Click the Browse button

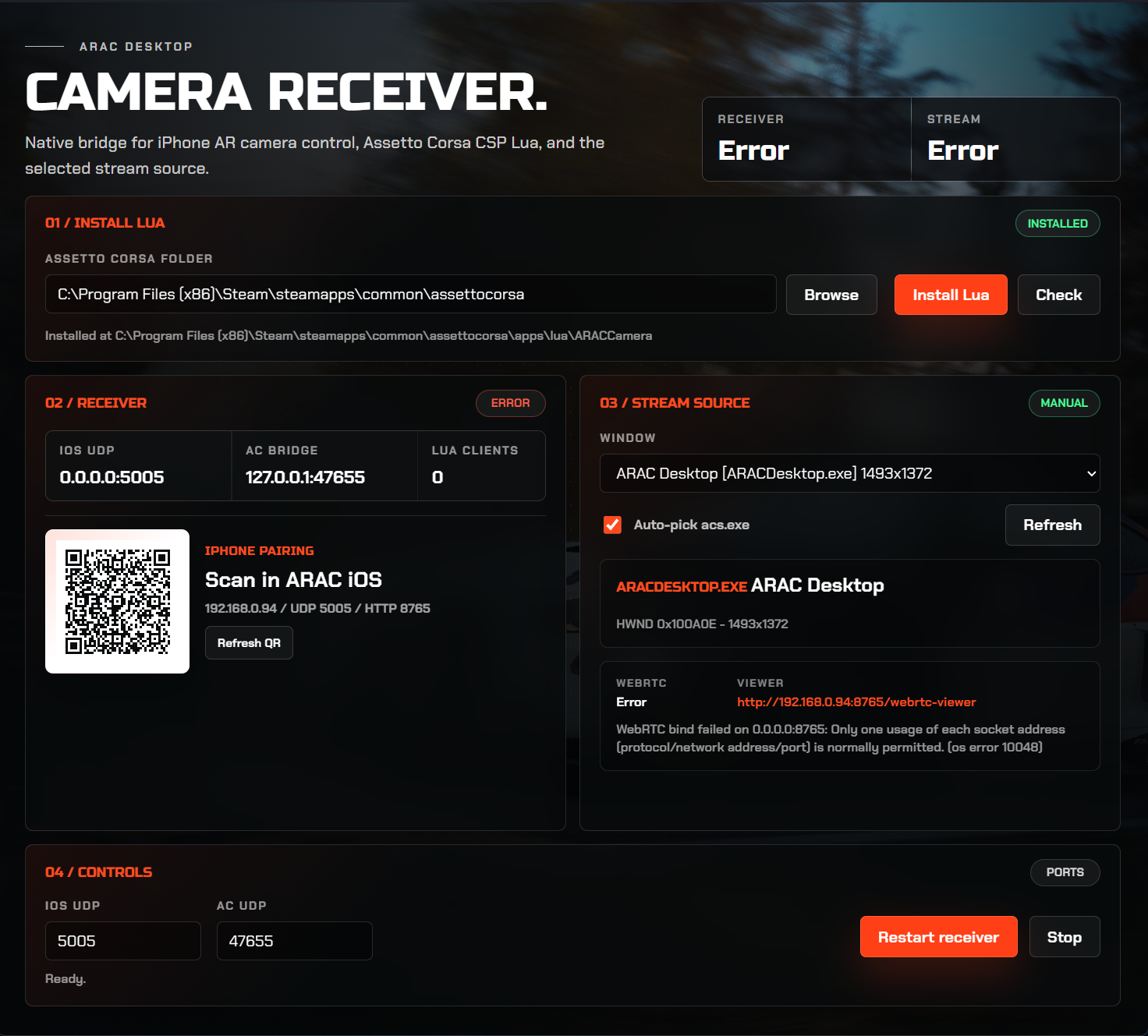pyautogui.click(x=831, y=295)
